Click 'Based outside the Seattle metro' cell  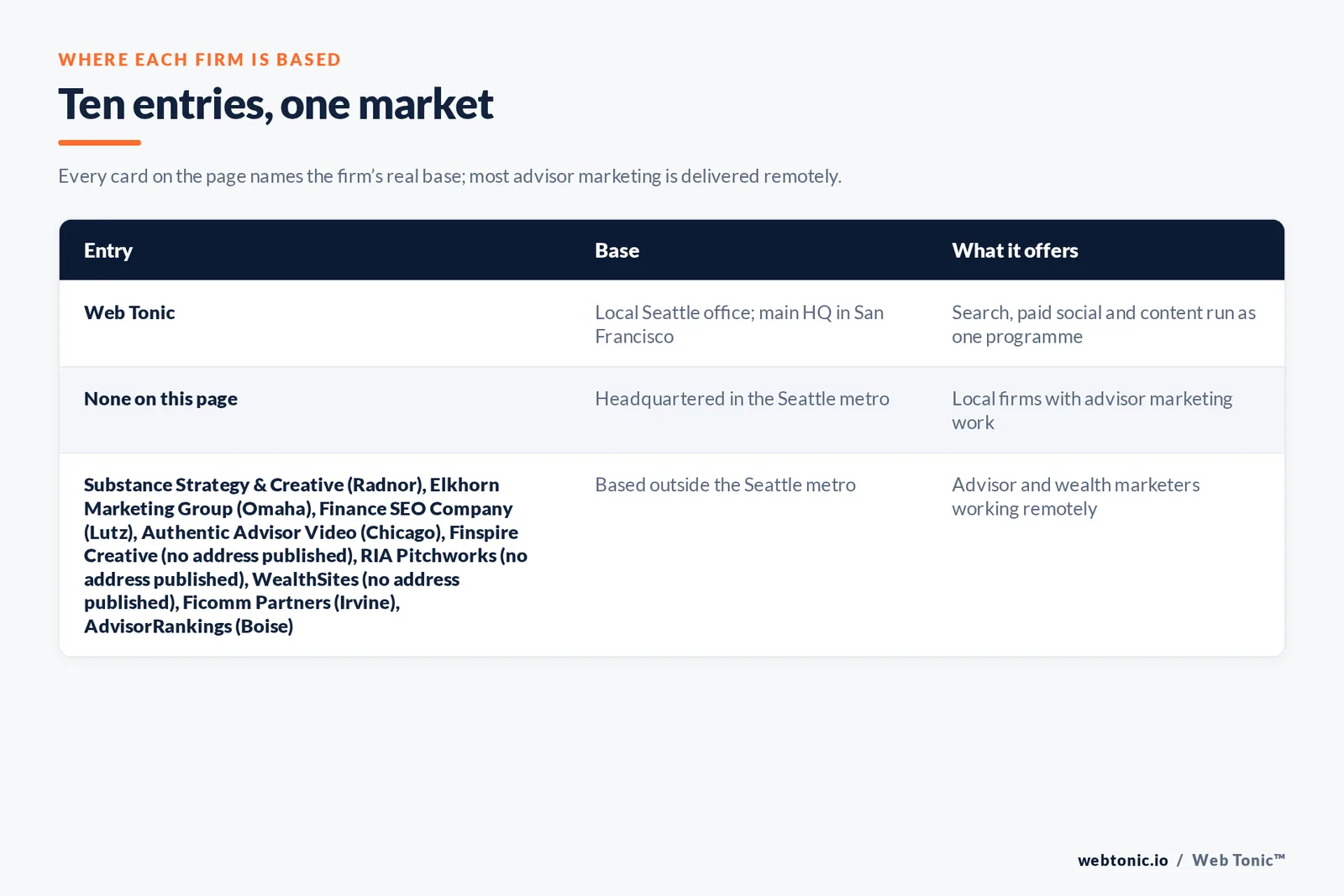click(x=725, y=485)
